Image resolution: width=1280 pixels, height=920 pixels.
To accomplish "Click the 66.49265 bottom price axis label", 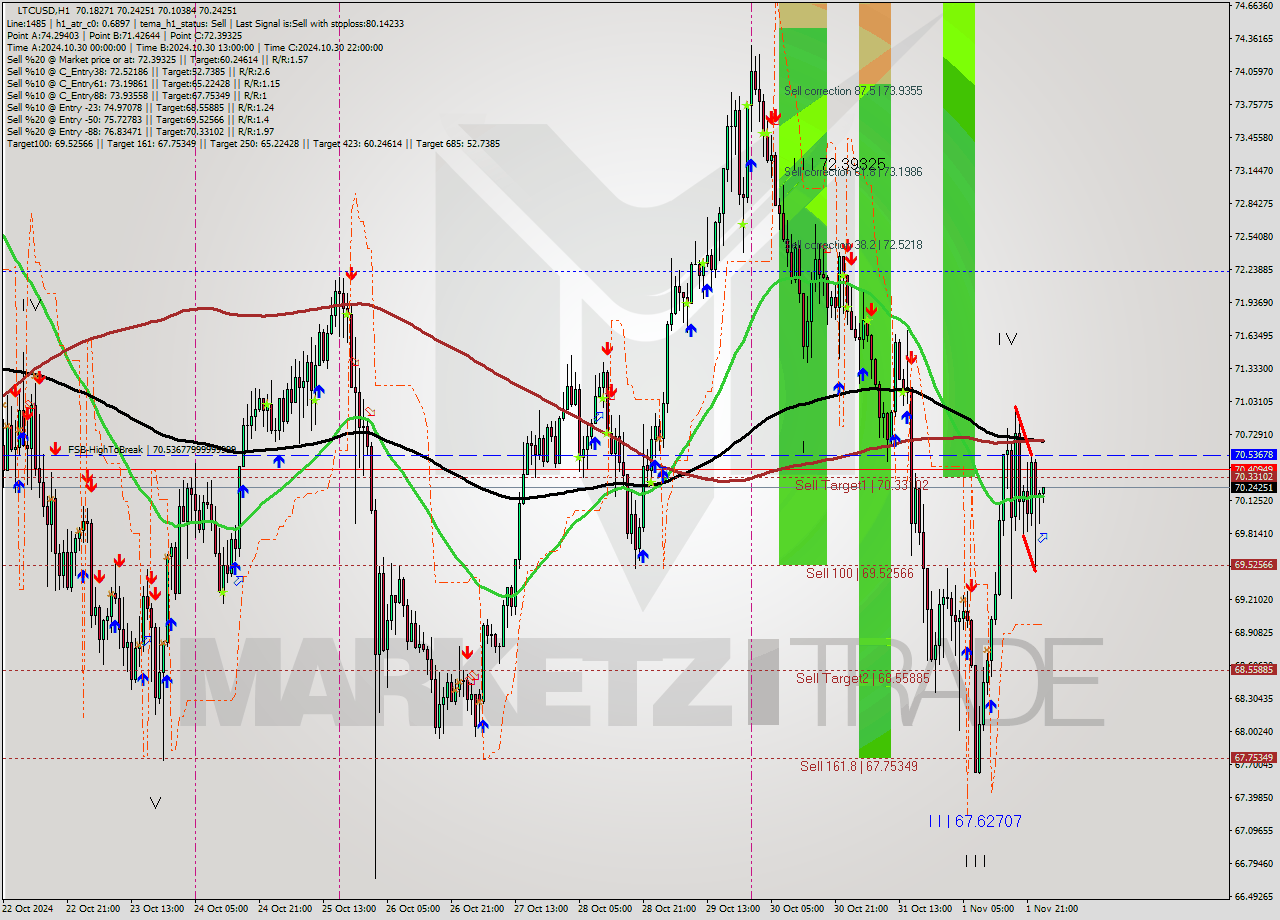I will (1253, 896).
